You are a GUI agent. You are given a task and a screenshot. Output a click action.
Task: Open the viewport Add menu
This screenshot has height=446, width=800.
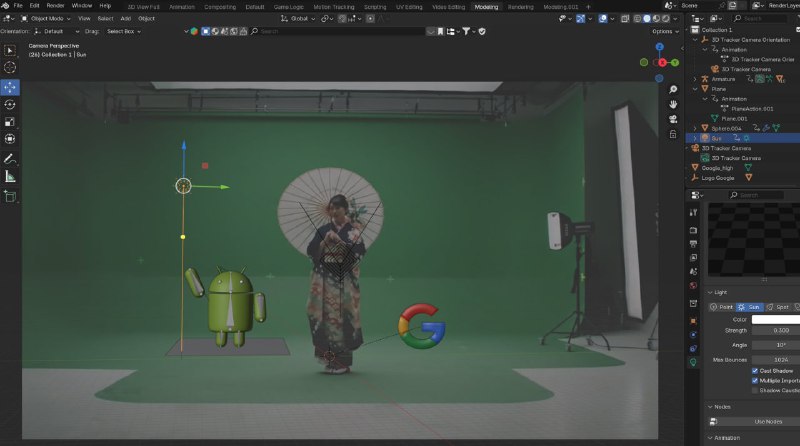(x=126, y=18)
